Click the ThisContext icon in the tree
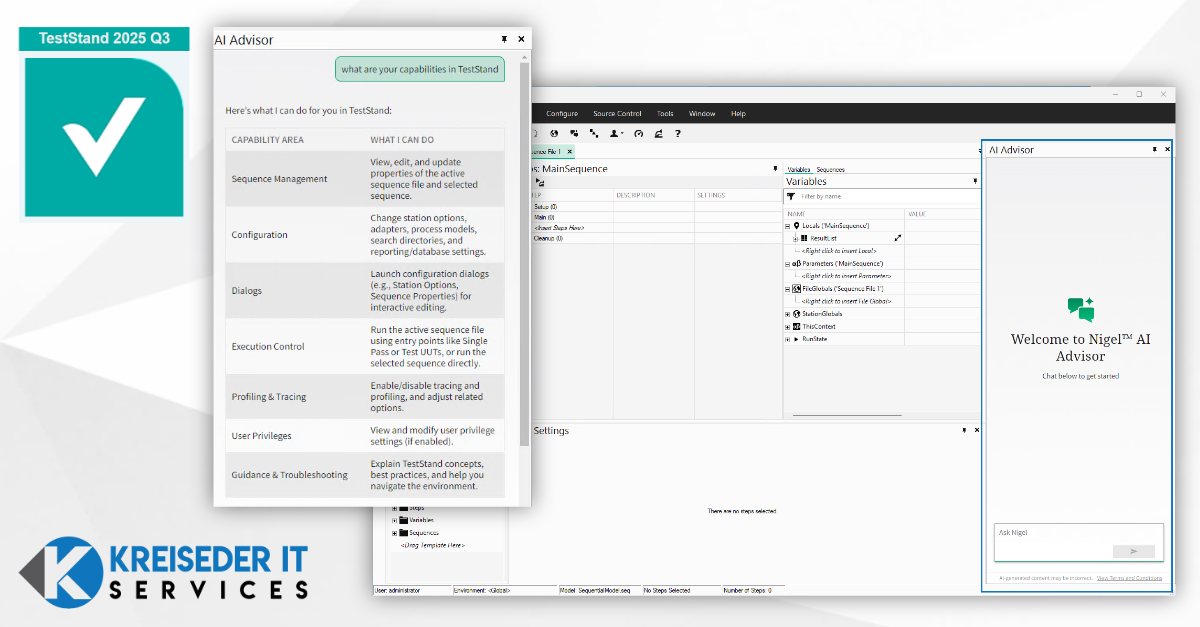Image resolution: width=1200 pixels, height=627 pixels. 797,326
